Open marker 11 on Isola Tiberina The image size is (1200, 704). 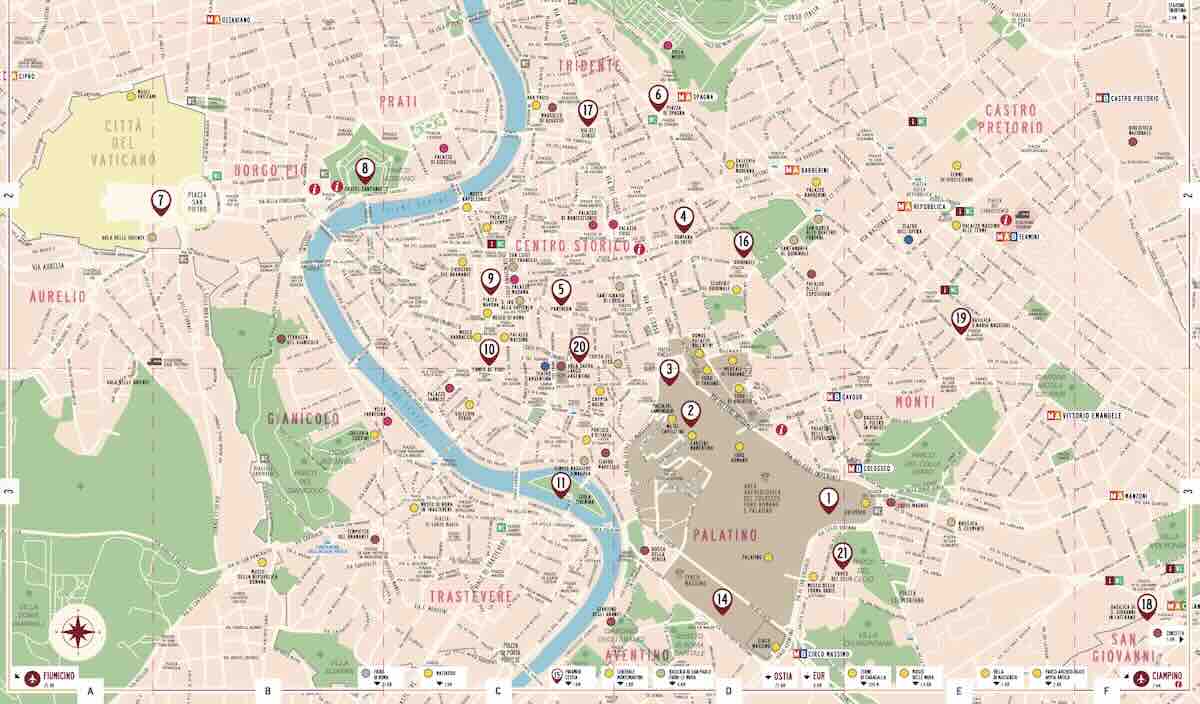[x=561, y=483]
